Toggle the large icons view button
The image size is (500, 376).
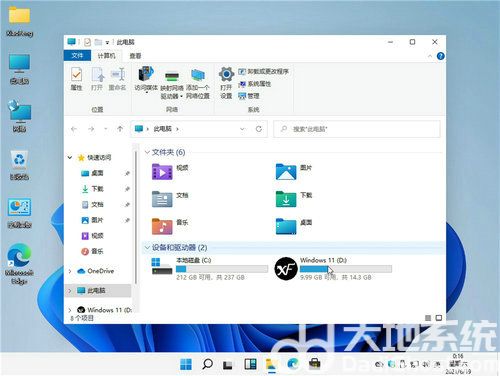[x=439, y=318]
